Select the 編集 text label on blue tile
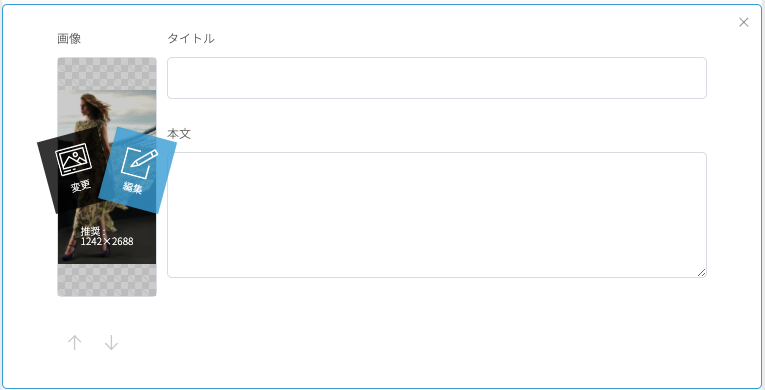 [x=133, y=187]
